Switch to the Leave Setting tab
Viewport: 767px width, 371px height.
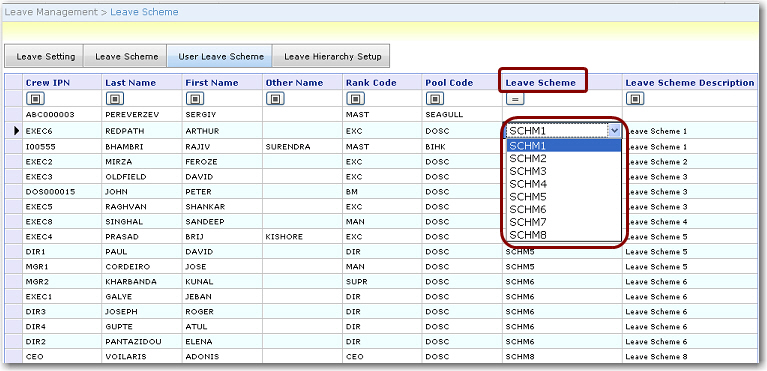(45, 56)
